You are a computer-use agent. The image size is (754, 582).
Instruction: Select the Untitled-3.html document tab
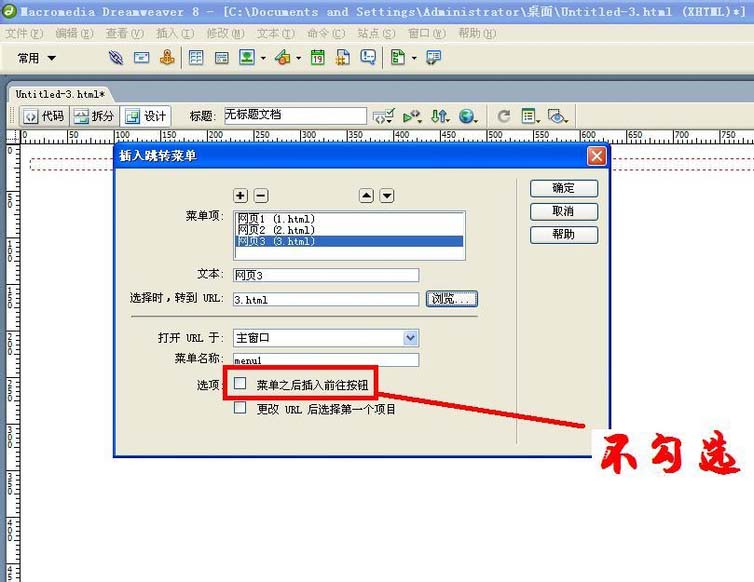(60, 94)
